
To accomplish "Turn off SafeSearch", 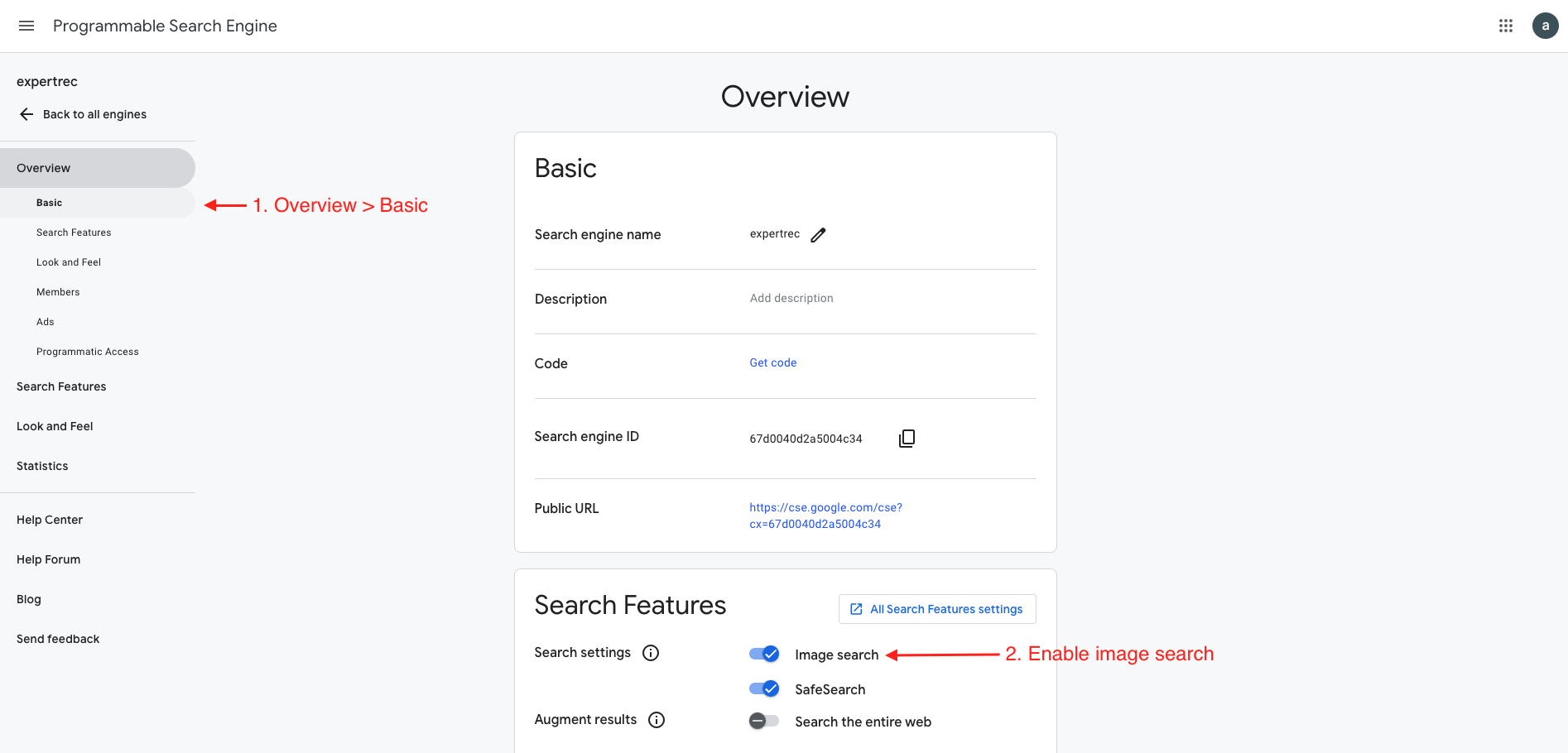I will click(763, 688).
